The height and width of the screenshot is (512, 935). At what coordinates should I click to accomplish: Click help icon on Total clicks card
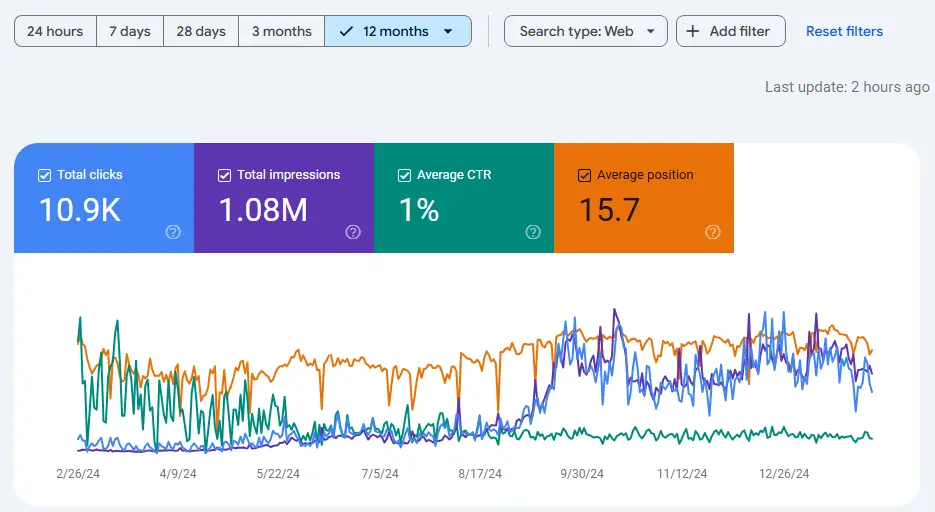[x=173, y=232]
